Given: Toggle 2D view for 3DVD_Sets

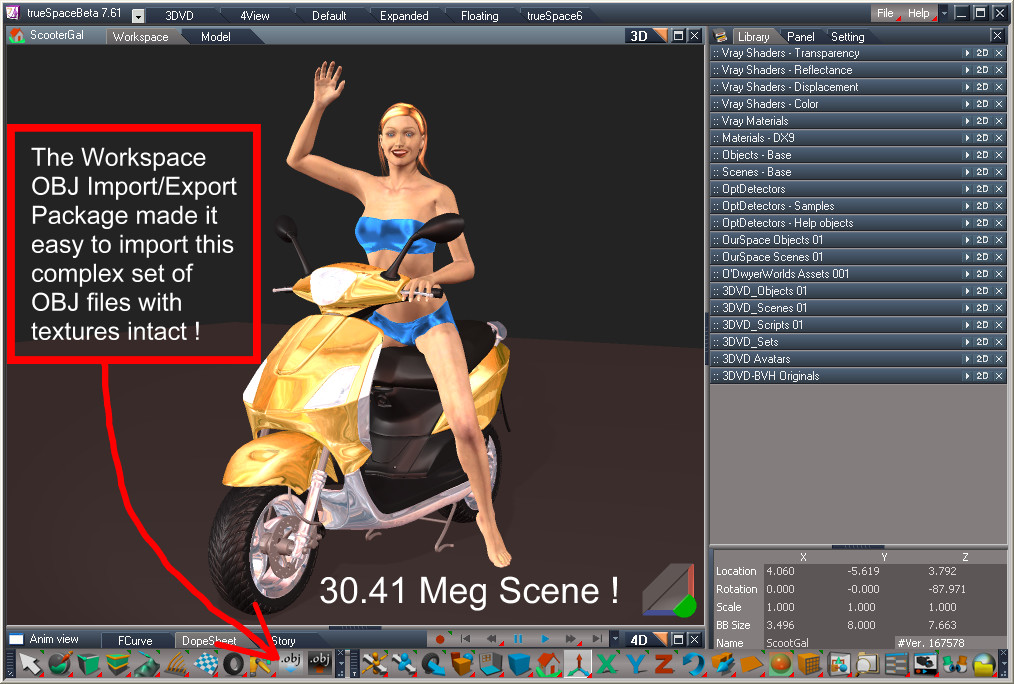Looking at the screenshot, I should [x=982, y=342].
